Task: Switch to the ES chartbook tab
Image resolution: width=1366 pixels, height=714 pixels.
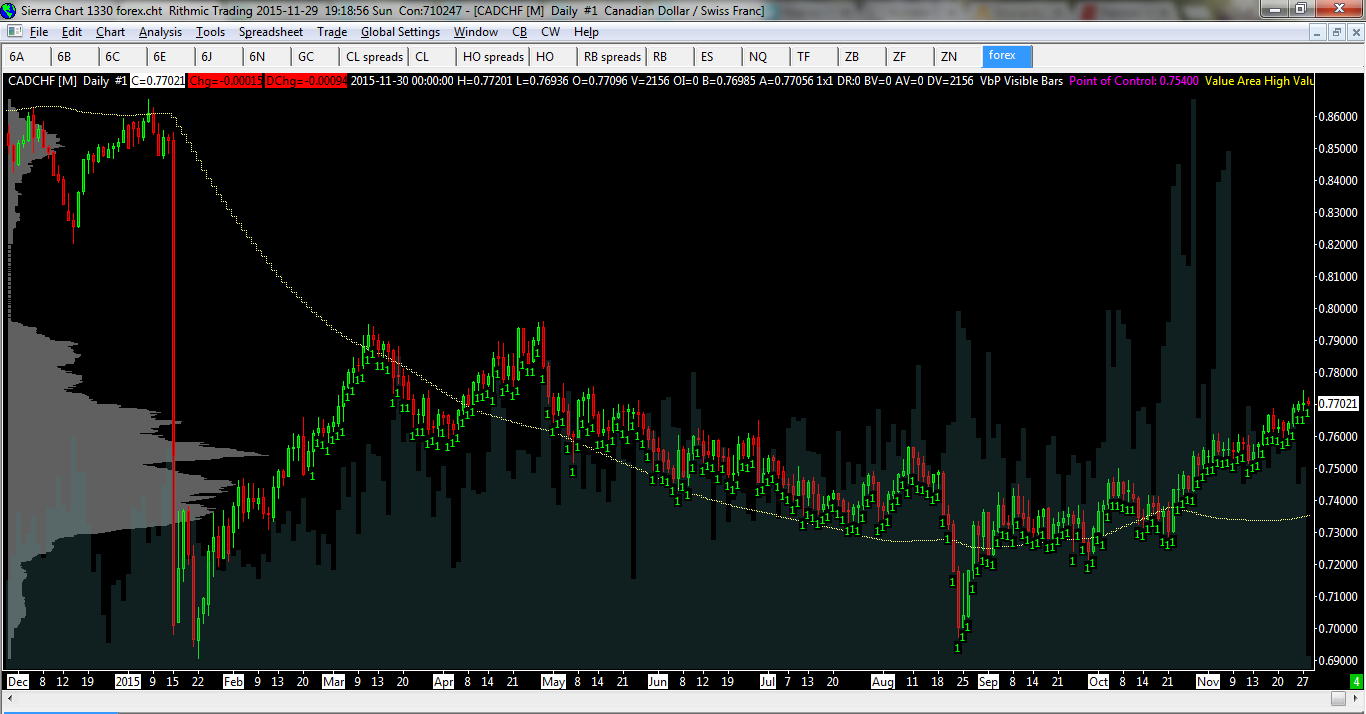Action: (719, 57)
